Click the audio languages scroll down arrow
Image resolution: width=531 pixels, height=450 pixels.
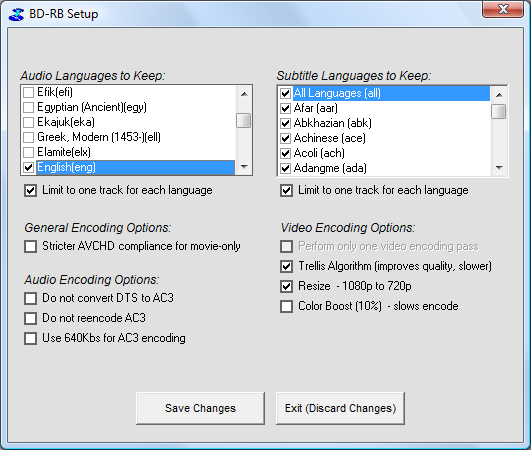[244, 167]
